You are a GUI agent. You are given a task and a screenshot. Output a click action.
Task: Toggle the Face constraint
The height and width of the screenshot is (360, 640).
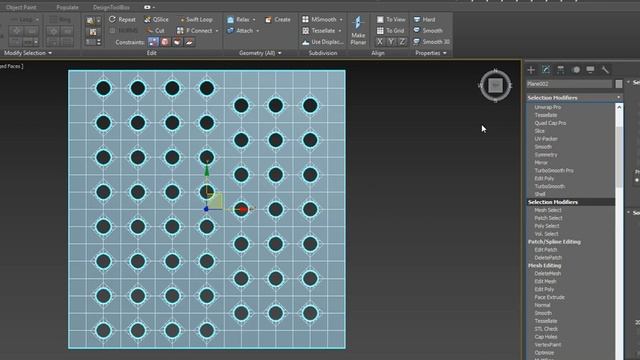point(177,42)
